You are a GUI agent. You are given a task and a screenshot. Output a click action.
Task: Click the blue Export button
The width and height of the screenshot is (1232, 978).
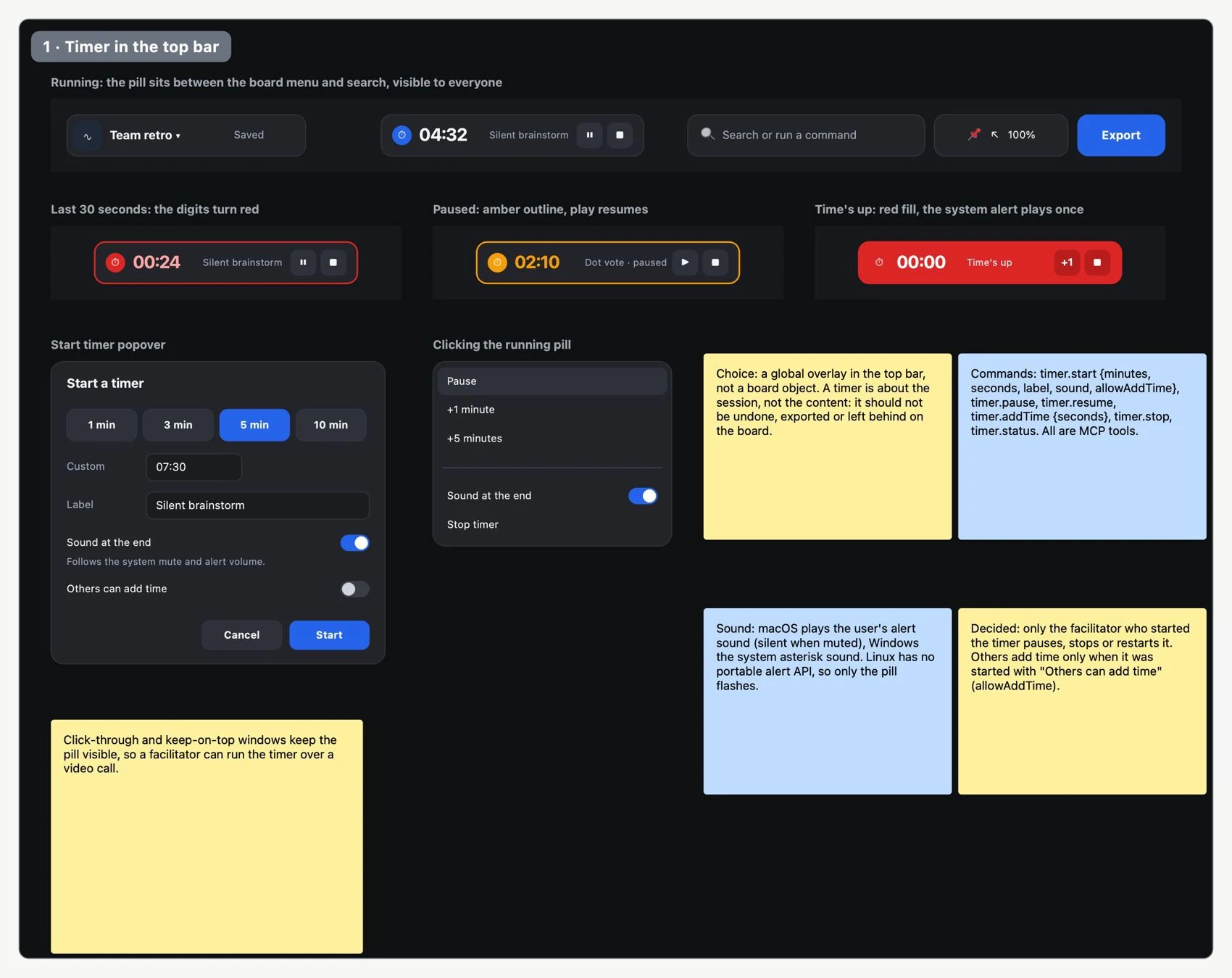pos(1120,135)
